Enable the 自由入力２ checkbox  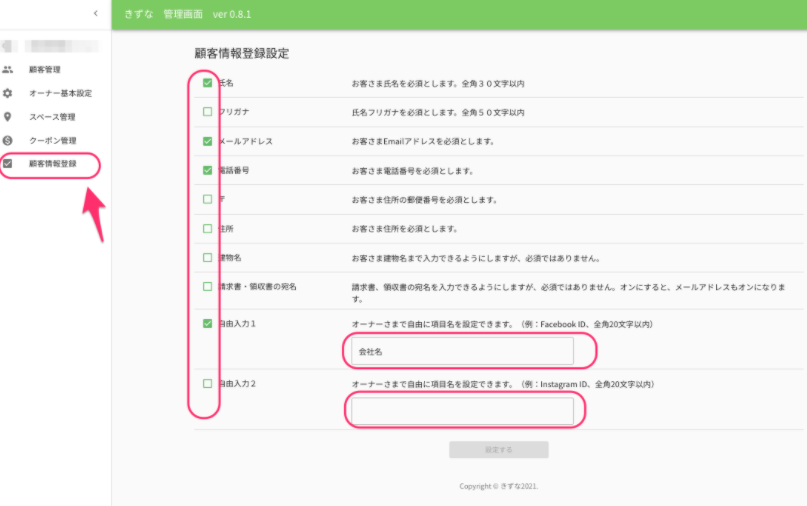207,383
